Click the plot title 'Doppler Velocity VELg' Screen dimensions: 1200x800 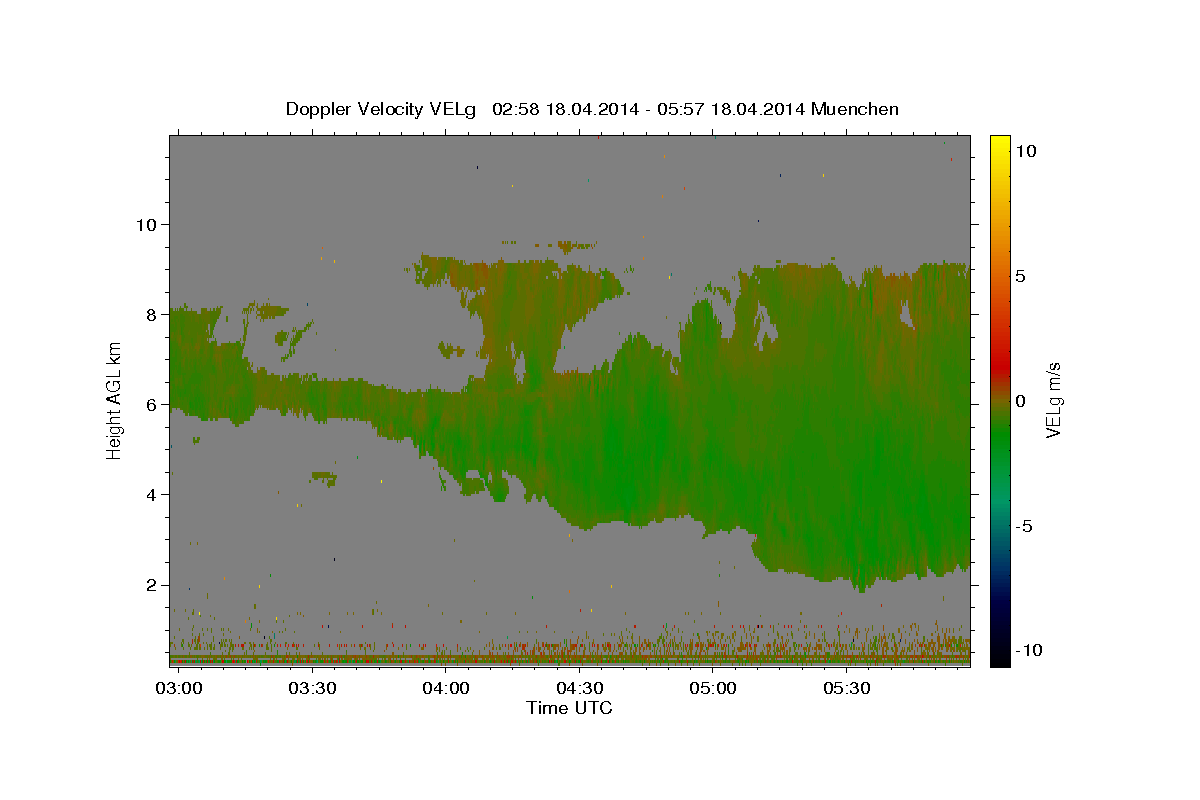tap(381, 109)
